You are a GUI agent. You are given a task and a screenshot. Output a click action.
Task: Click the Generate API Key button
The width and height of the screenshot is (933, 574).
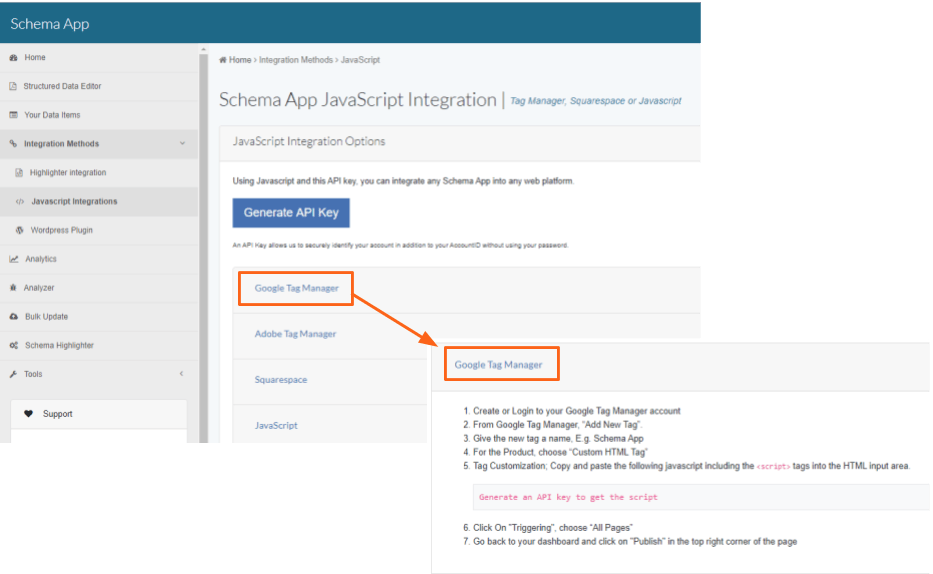[x=291, y=213]
